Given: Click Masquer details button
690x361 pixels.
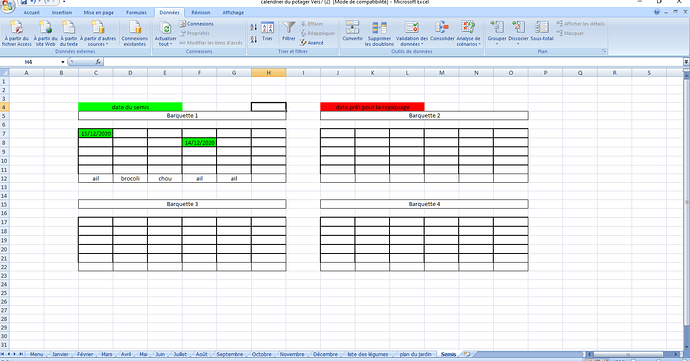Looking at the screenshot, I should pyautogui.click(x=570, y=33).
